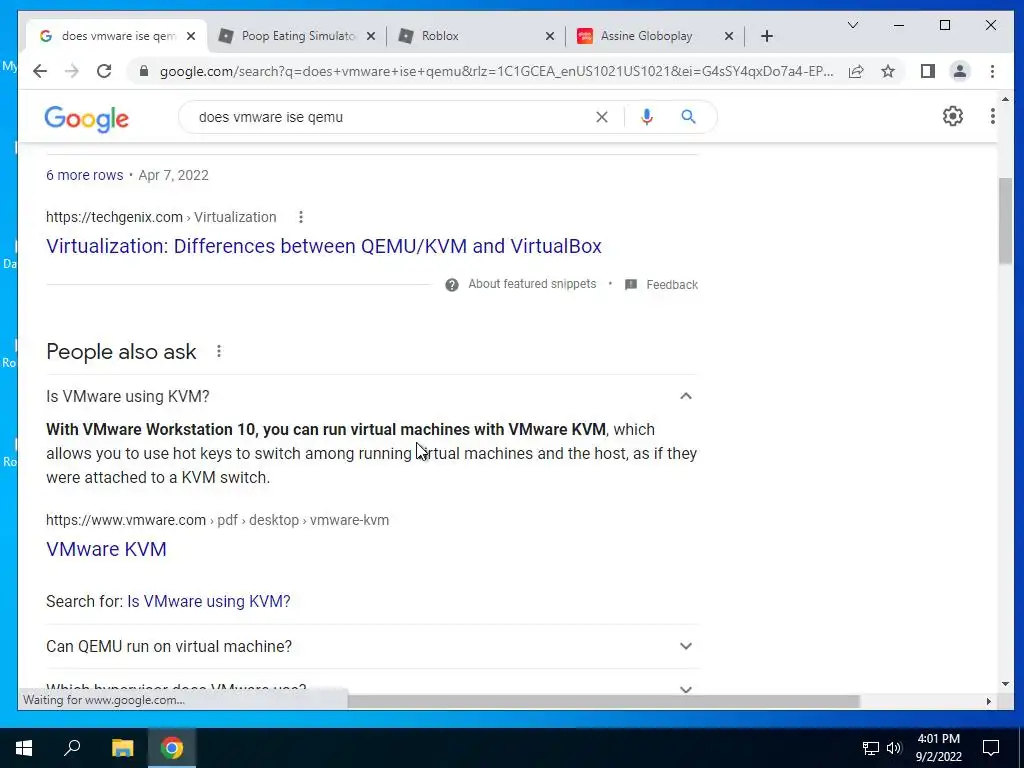This screenshot has height=768, width=1024.
Task: Open the Chrome three-dot menu
Action: click(992, 71)
